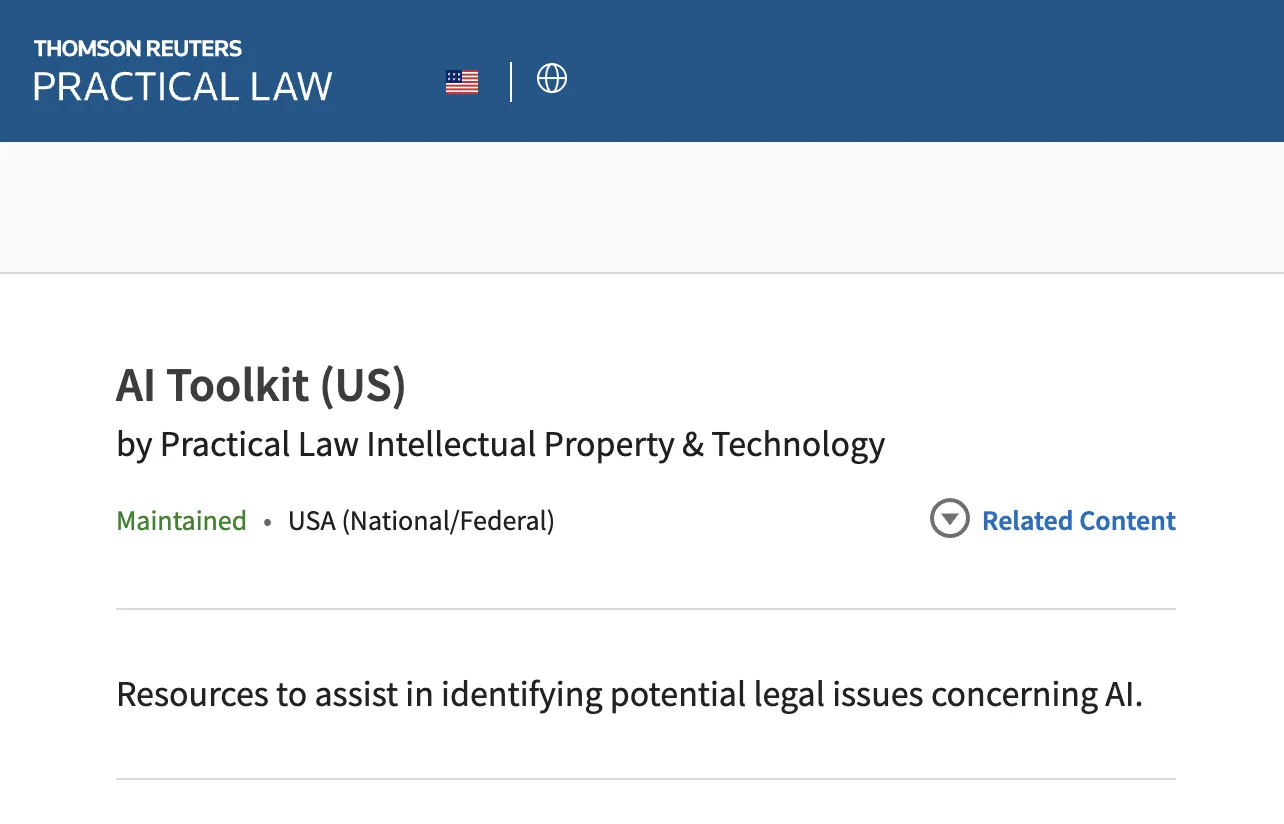The image size is (1284, 824).
Task: Select the USA (National/Federal) jurisdiction label
Action: pyautogui.click(x=421, y=521)
